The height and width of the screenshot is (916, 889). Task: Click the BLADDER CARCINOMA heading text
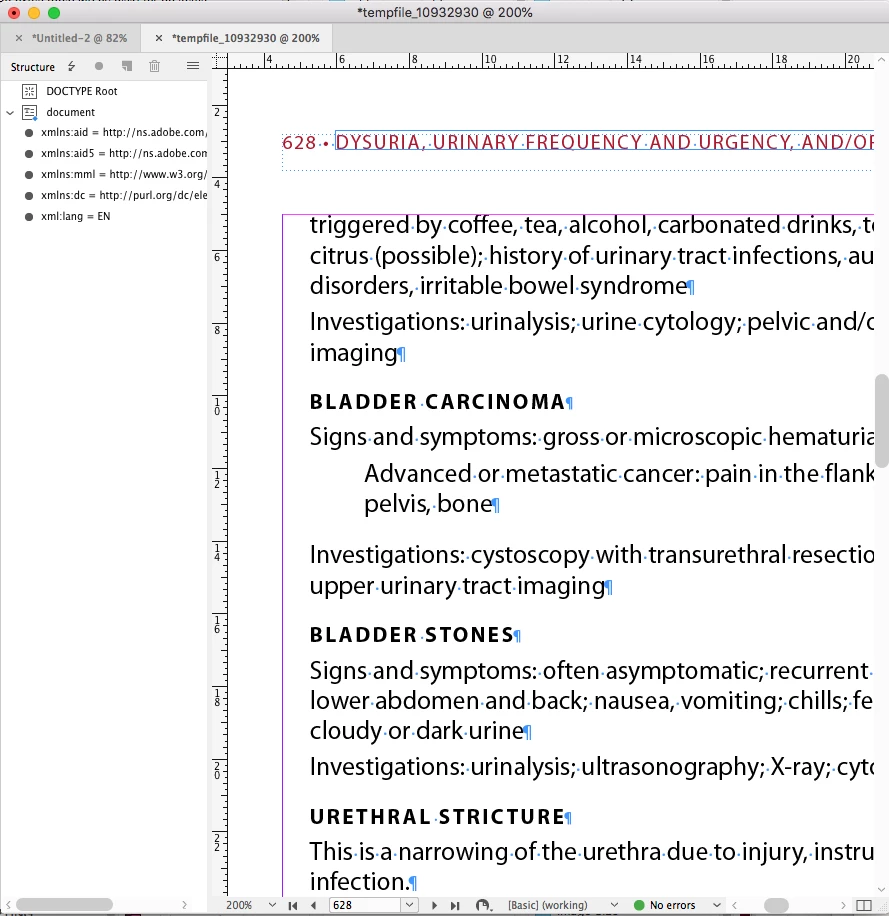pos(437,402)
